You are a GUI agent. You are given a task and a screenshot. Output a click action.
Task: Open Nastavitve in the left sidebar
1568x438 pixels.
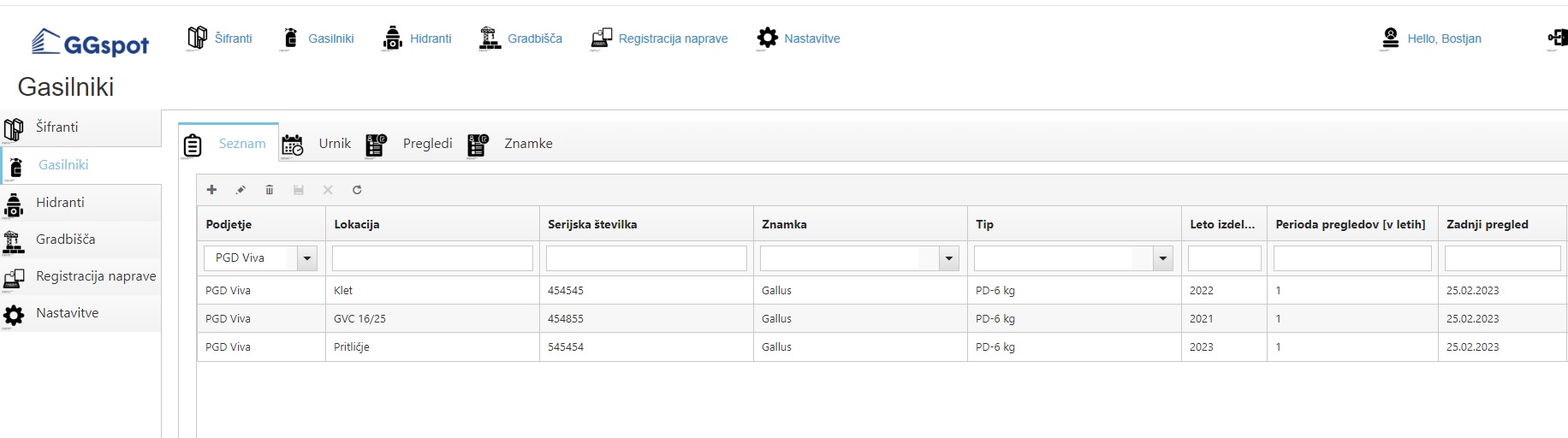67,313
